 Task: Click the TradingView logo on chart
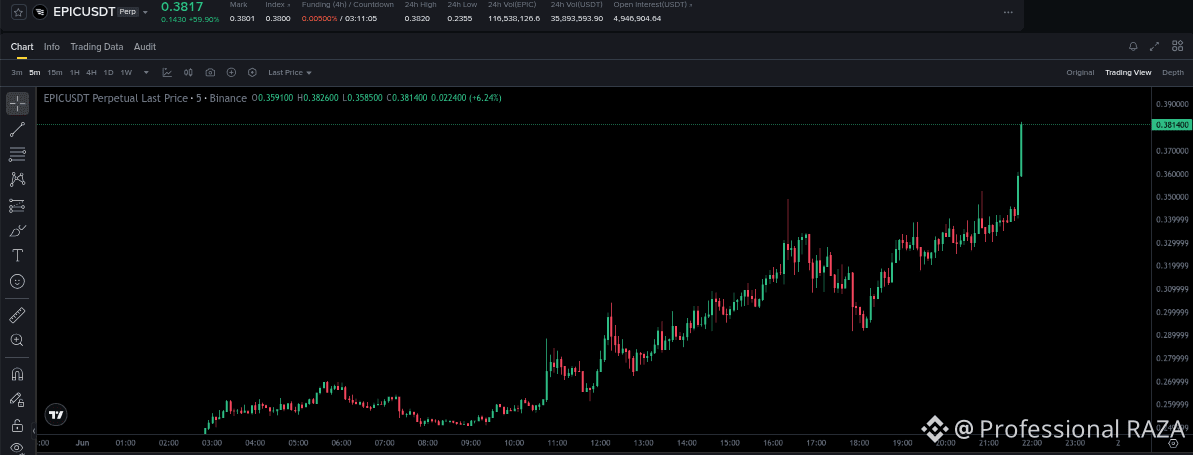coord(56,415)
